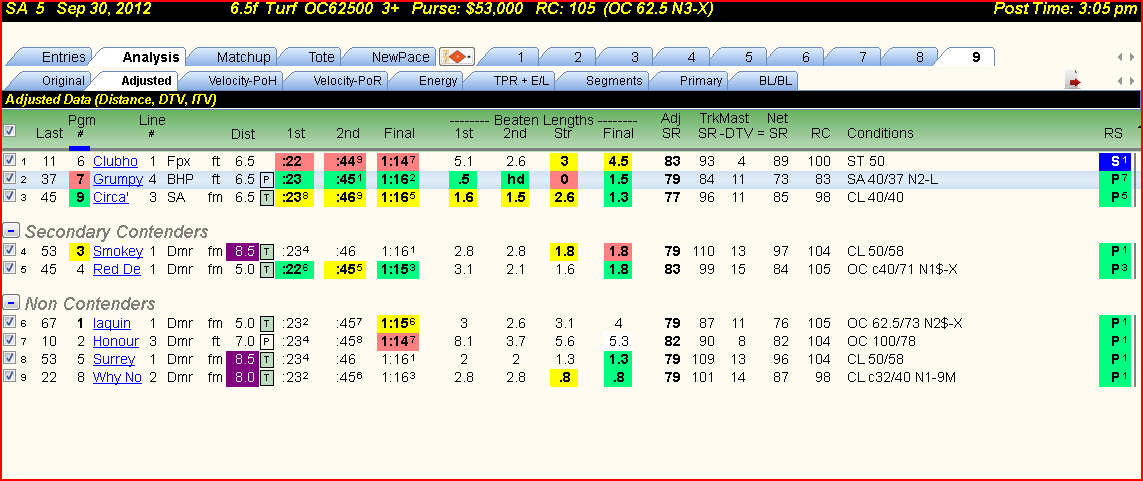Click the P5 running style badge for Circa'
This screenshot has width=1143, height=481.
pos(1115,197)
